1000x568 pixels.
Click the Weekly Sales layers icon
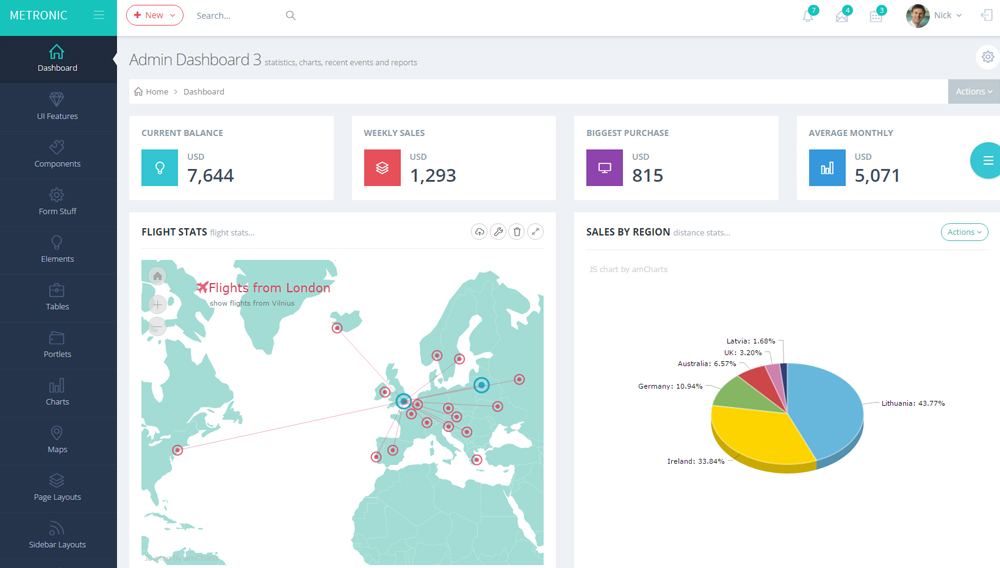(382, 168)
